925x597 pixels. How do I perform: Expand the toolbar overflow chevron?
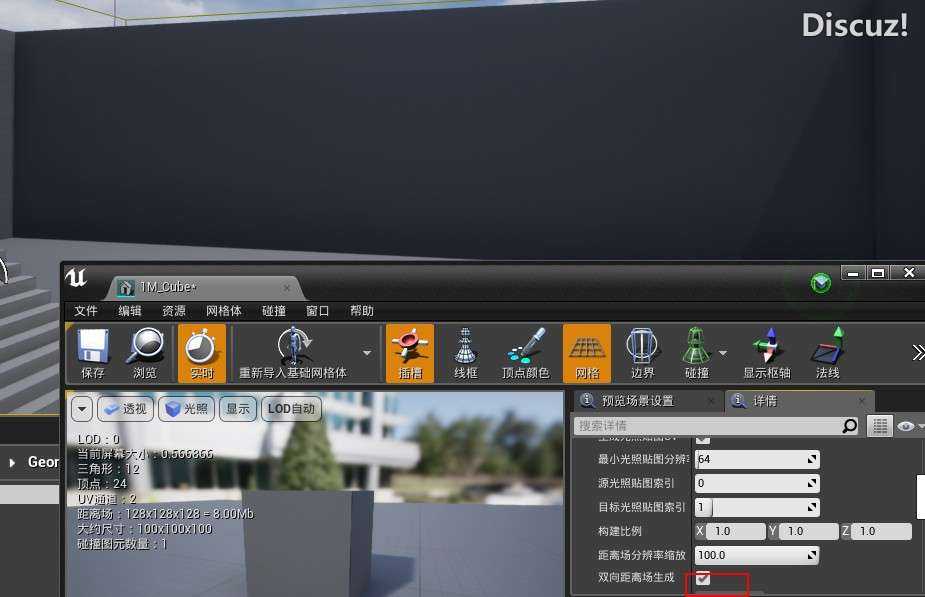tap(916, 352)
